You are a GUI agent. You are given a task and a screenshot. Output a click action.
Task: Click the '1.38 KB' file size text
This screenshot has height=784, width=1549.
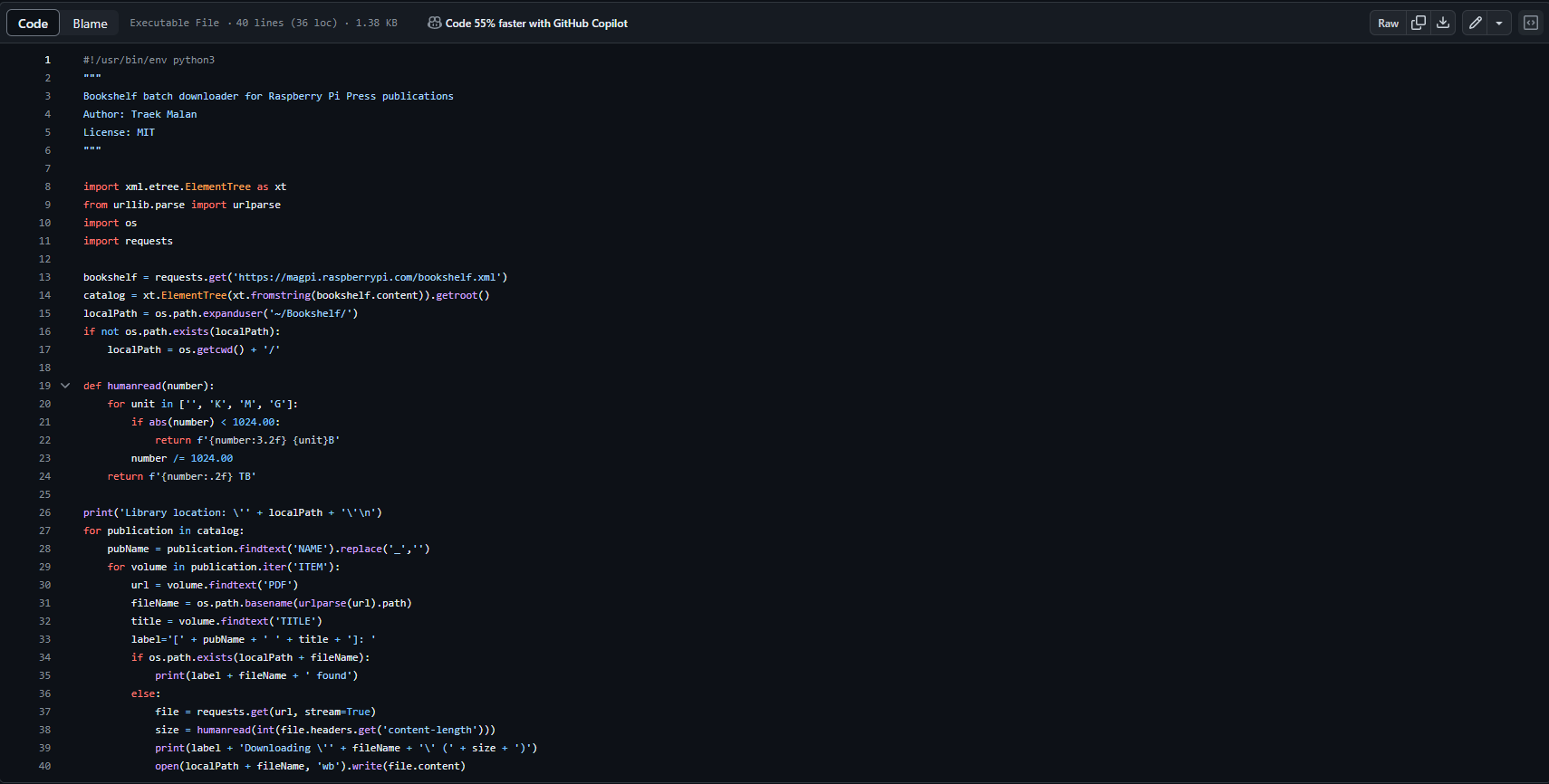pos(377,24)
